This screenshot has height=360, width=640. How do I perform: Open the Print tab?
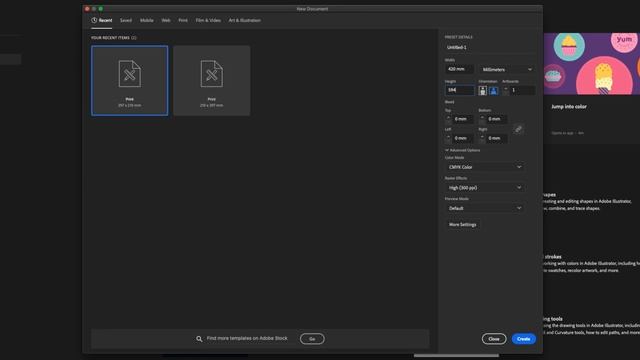click(x=183, y=20)
